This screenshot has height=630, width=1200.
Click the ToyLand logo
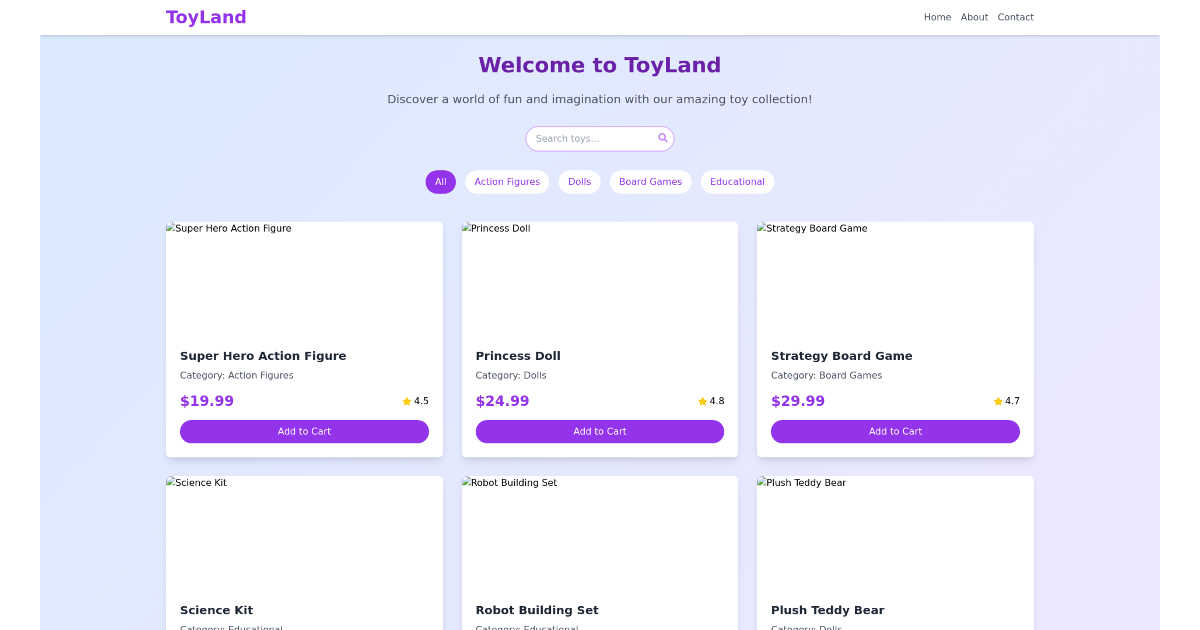tap(205, 17)
